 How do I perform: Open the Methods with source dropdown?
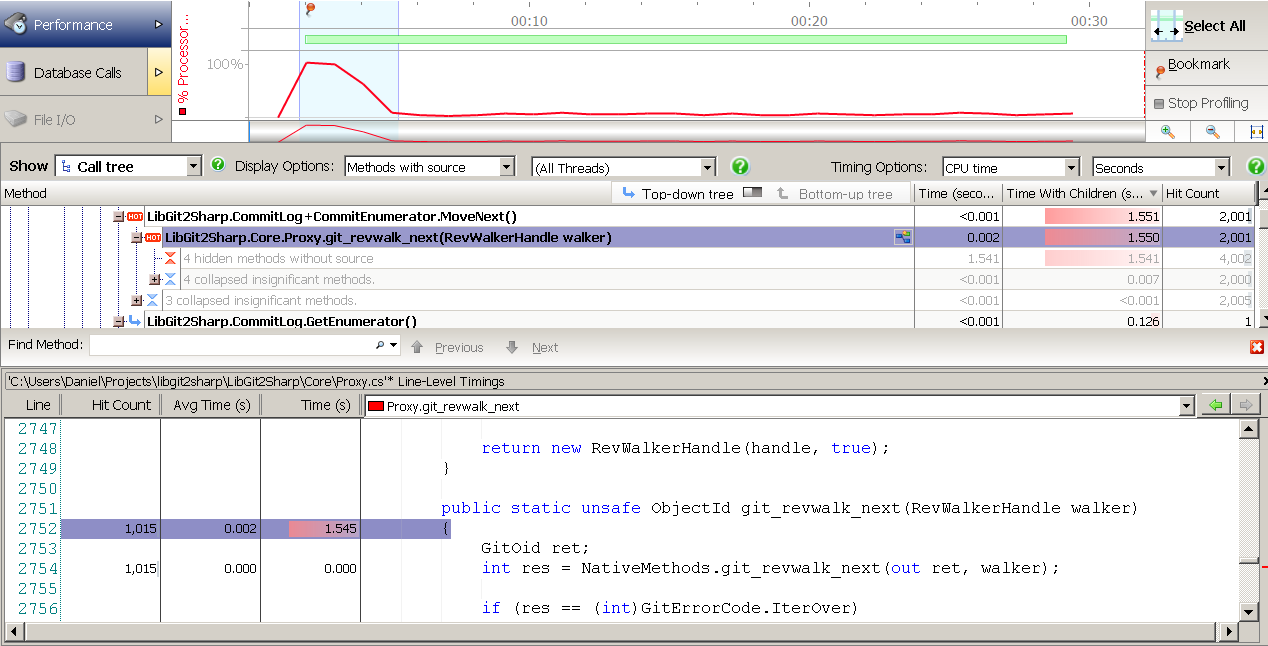(x=429, y=167)
